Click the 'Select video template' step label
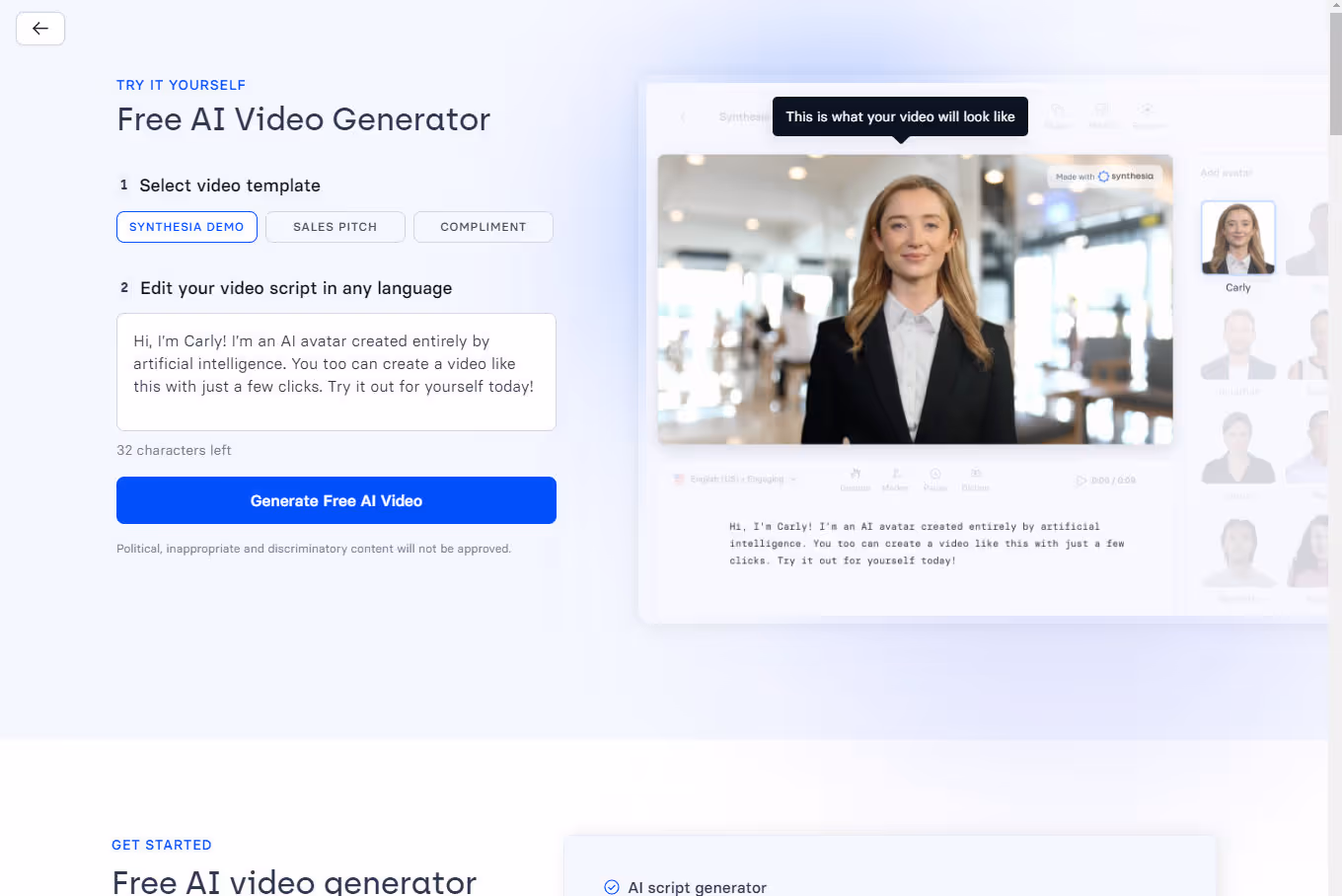This screenshot has height=896, width=1342. pyautogui.click(x=230, y=186)
